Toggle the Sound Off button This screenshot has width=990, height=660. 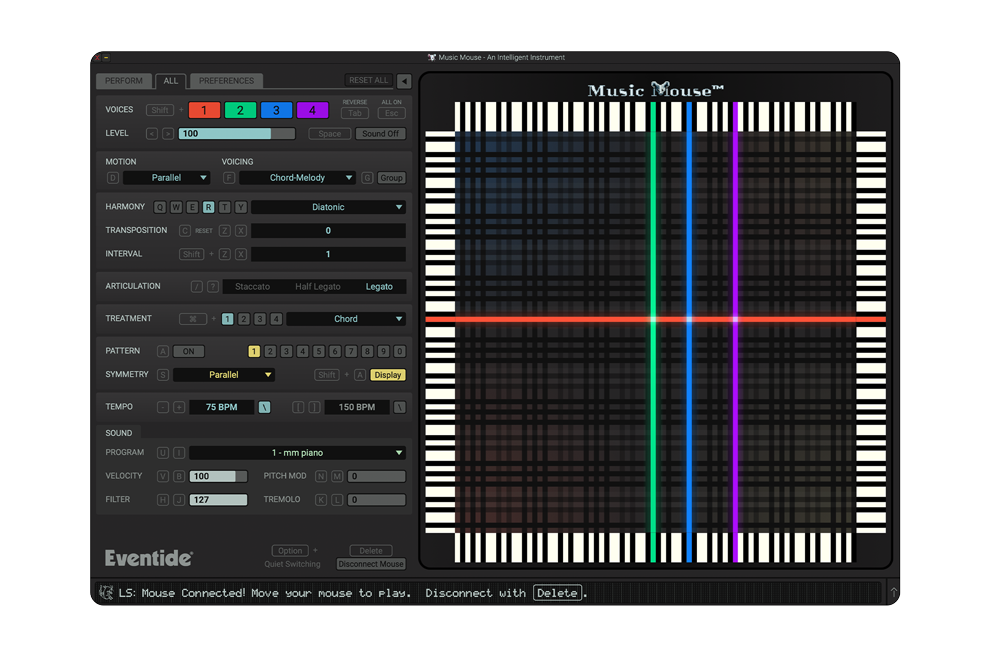380,134
